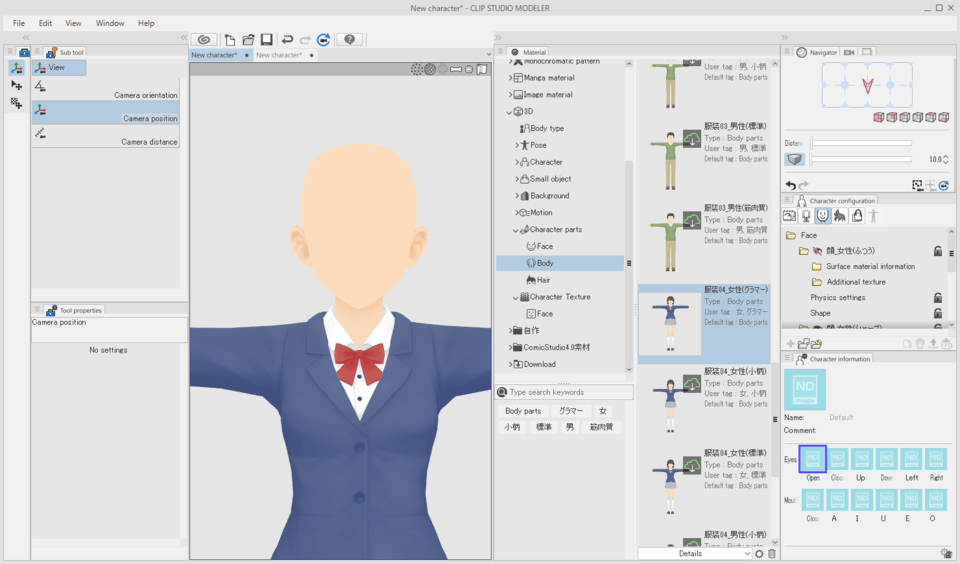The image size is (960, 564).
Task: Open CLIP STUDIO launcher spiral icon
Action: click(204, 40)
